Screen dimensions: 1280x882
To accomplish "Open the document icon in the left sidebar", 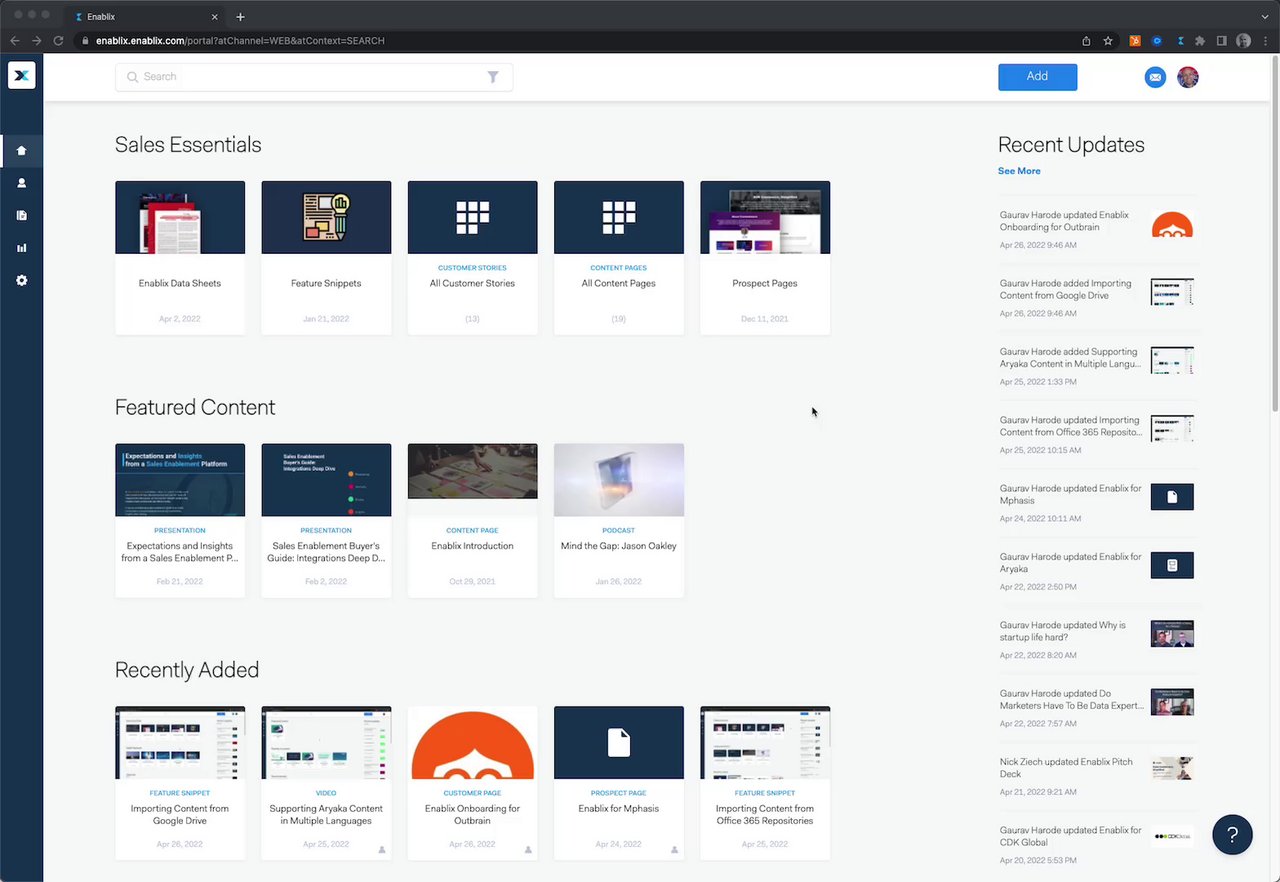I will (x=22, y=215).
